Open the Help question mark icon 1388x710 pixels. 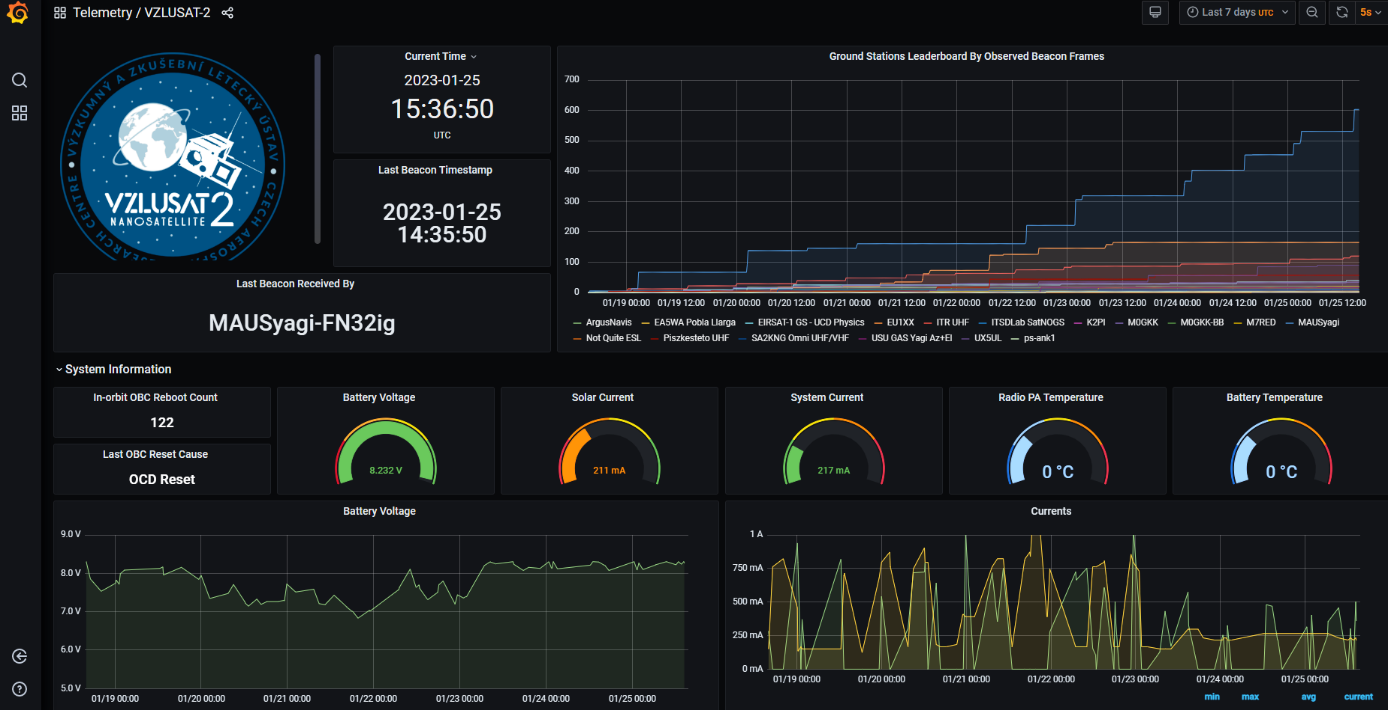[x=19, y=689]
